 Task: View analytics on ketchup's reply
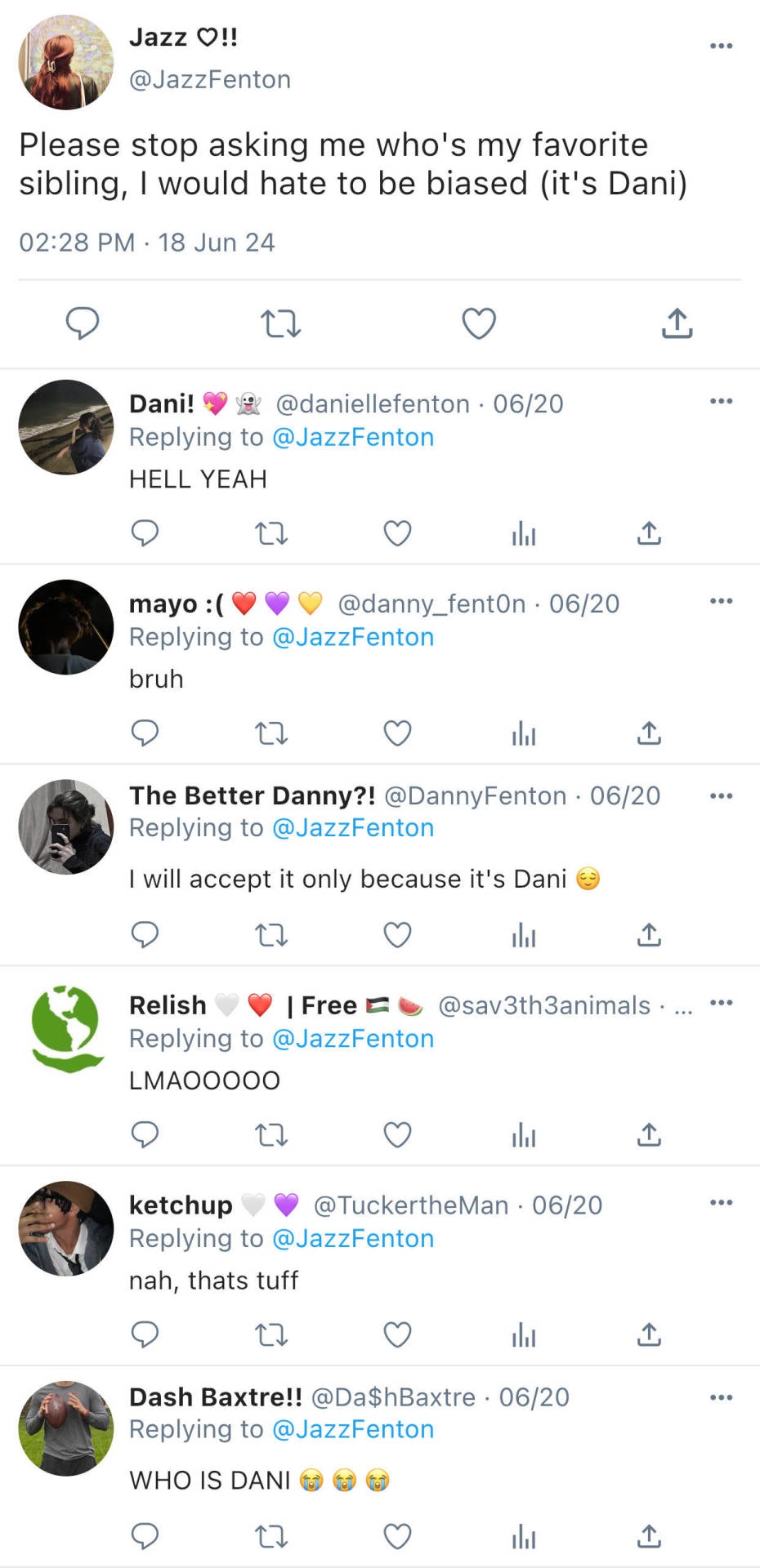523,1335
